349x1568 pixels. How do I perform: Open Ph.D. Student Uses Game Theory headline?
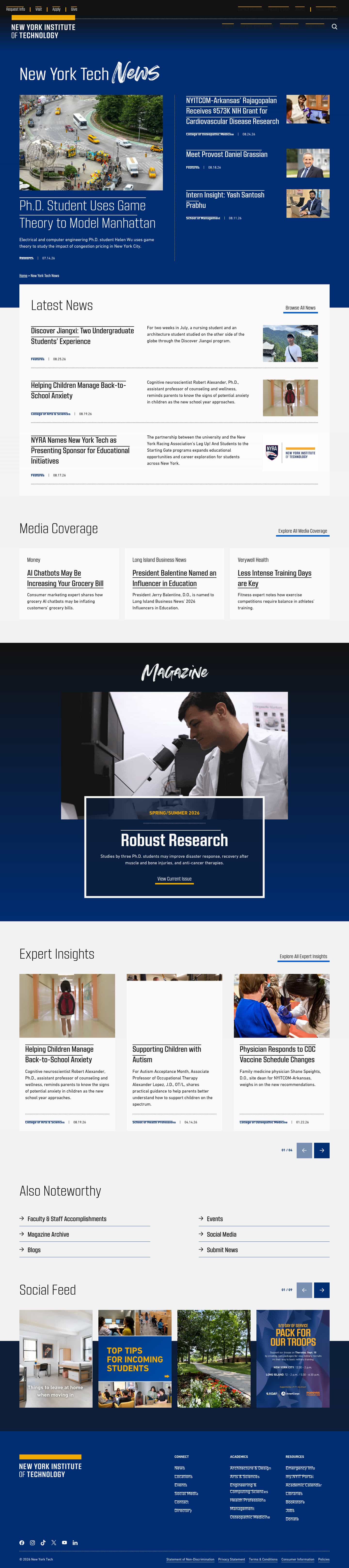tap(87, 214)
